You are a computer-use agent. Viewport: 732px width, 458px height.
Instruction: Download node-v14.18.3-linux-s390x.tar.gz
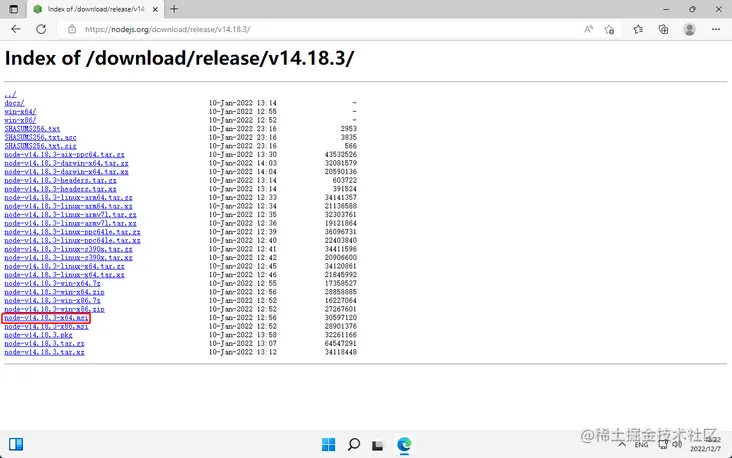click(x=68, y=249)
